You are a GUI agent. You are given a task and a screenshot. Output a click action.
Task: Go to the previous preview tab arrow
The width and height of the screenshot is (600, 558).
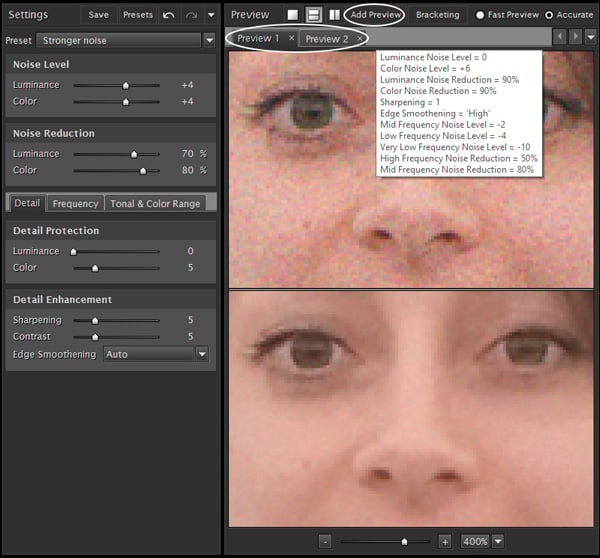560,37
